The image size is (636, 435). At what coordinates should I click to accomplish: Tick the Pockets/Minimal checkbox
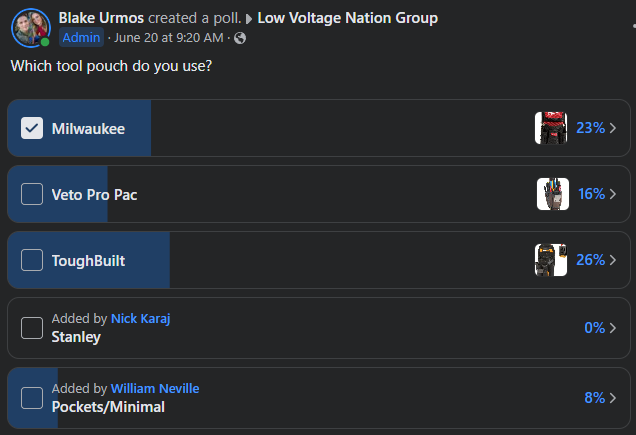[x=32, y=397]
